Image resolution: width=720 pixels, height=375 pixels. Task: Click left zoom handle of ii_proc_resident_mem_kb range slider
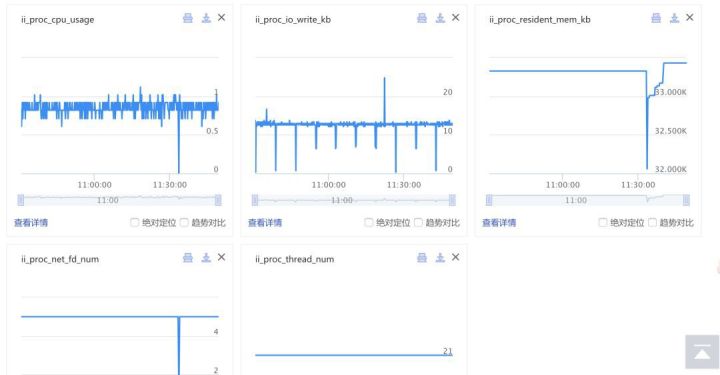pyautogui.click(x=489, y=200)
